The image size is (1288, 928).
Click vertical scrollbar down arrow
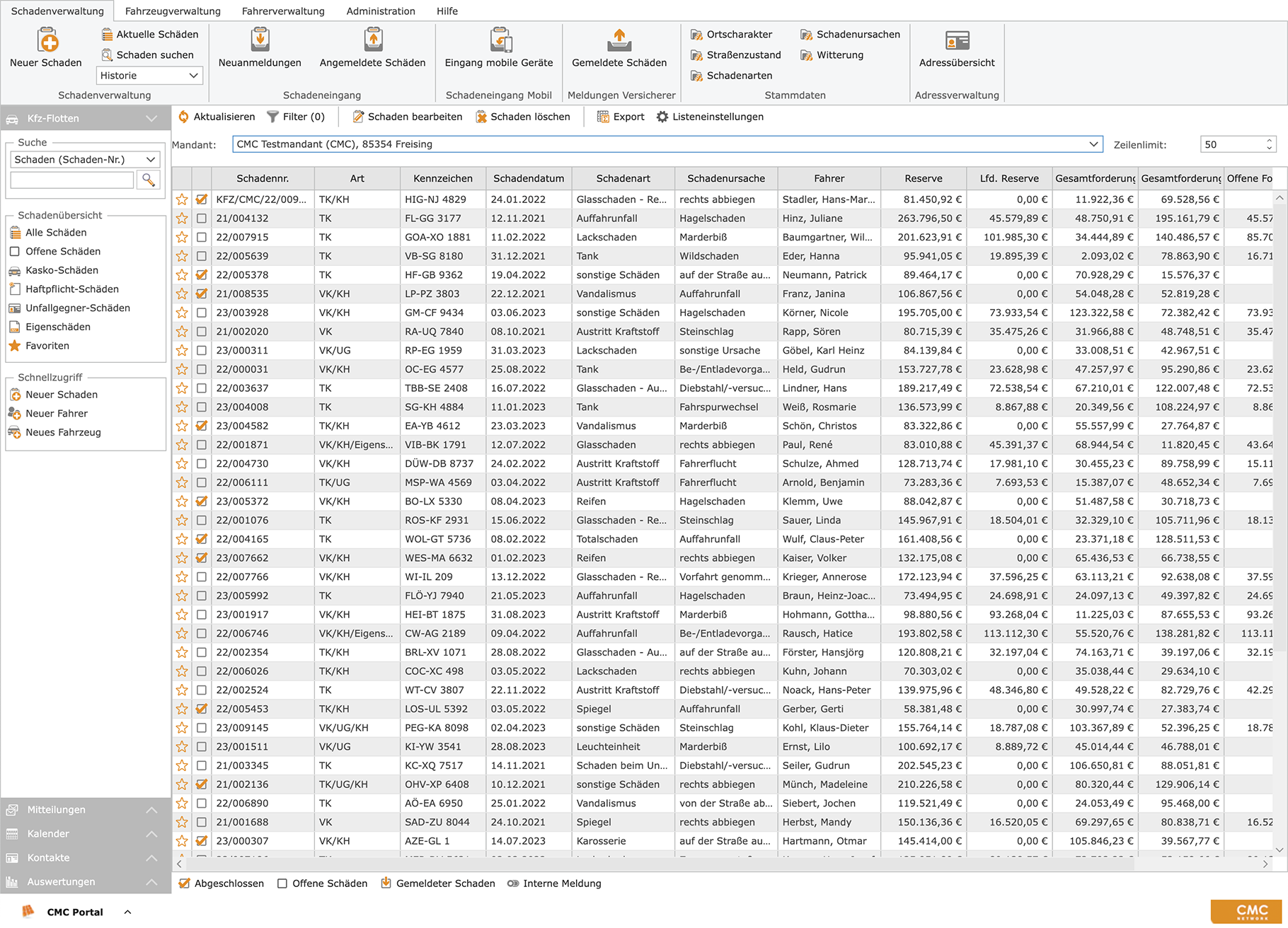coord(1280,850)
